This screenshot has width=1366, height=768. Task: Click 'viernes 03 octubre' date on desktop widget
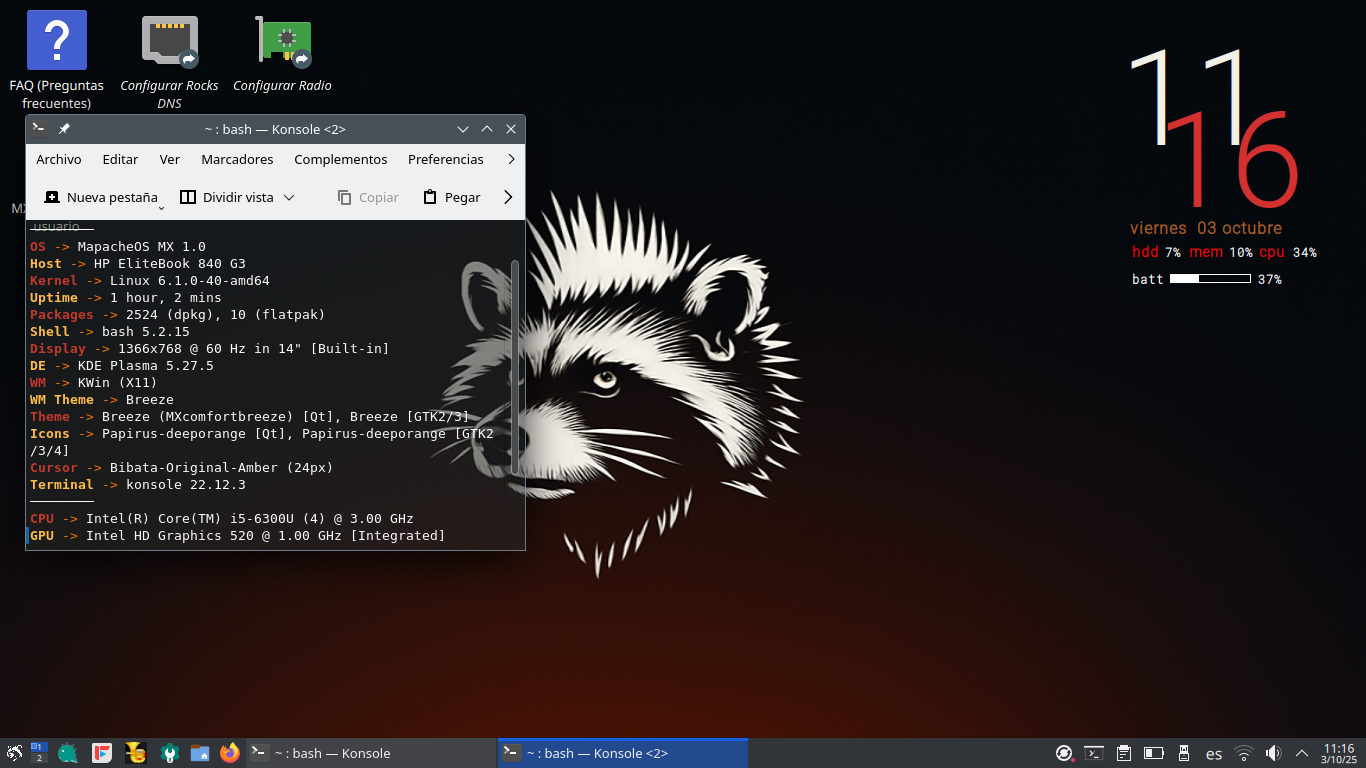[1206, 228]
